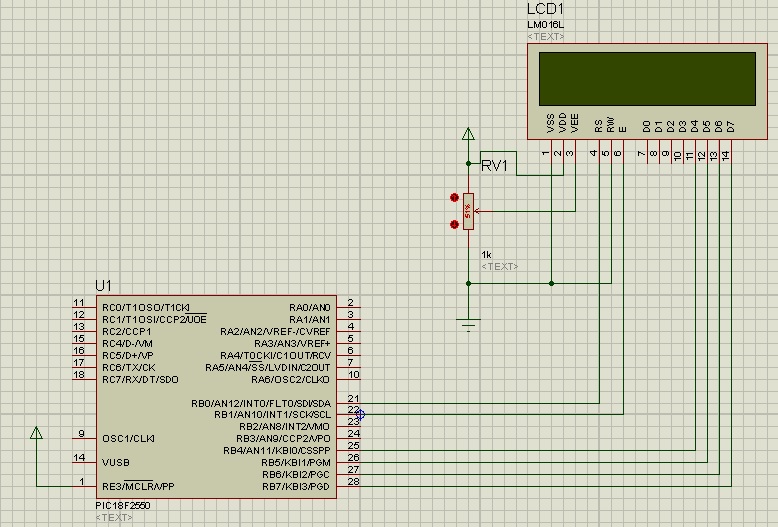This screenshot has height=527, width=778.
Task: Click the <TEXT> placeholder under PIC18F2550
Action: [x=114, y=517]
